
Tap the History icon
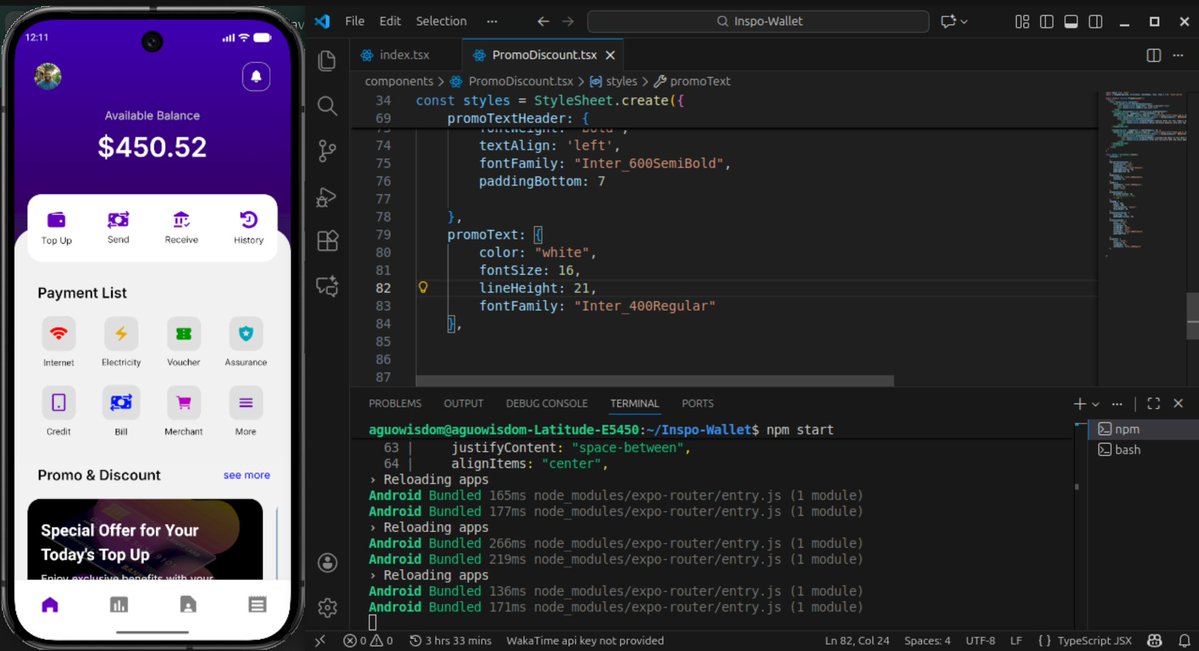pyautogui.click(x=249, y=220)
